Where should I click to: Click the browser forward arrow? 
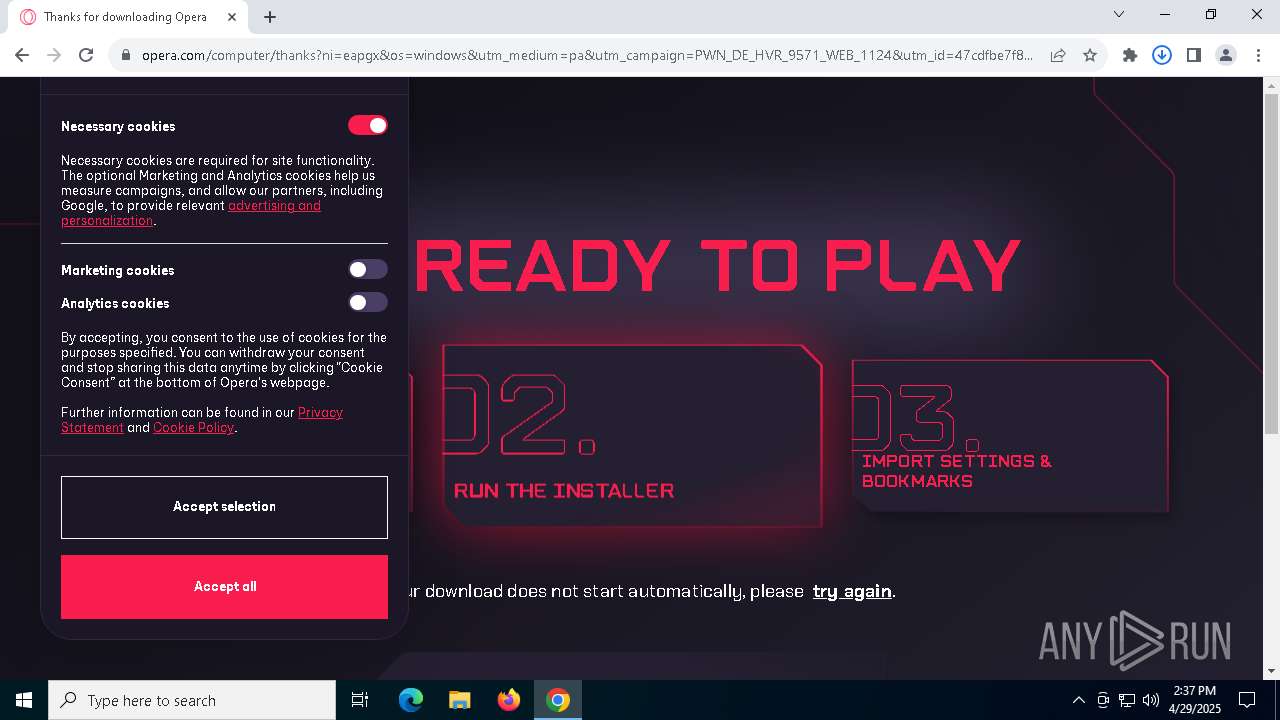[54, 55]
